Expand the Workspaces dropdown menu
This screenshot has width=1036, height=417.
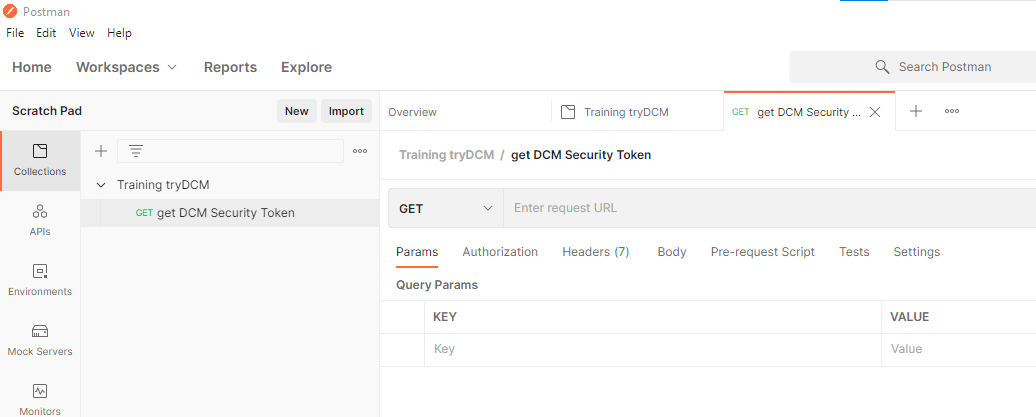tap(127, 67)
